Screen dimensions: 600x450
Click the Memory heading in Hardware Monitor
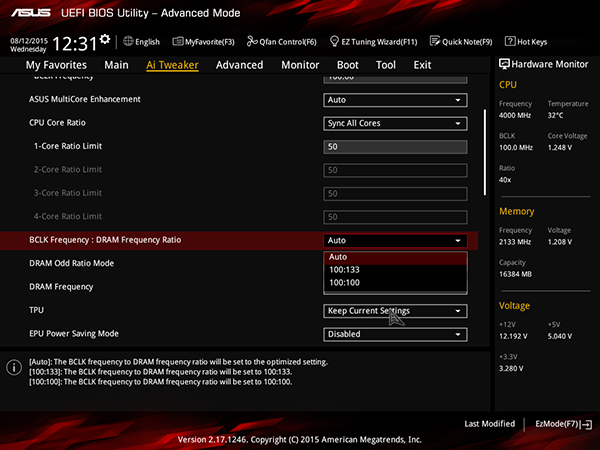517,212
